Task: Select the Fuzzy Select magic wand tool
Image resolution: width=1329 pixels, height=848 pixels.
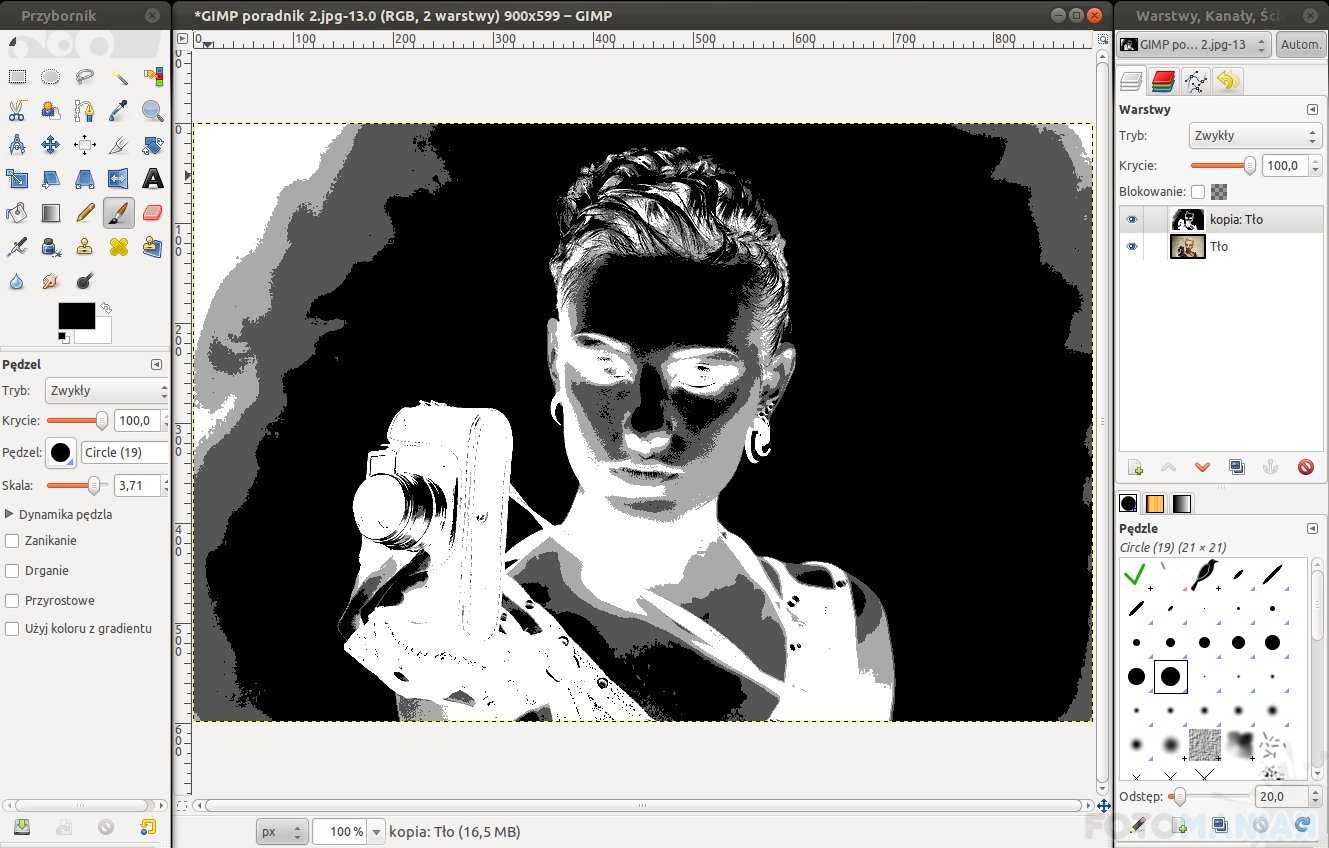Action: coord(119,77)
